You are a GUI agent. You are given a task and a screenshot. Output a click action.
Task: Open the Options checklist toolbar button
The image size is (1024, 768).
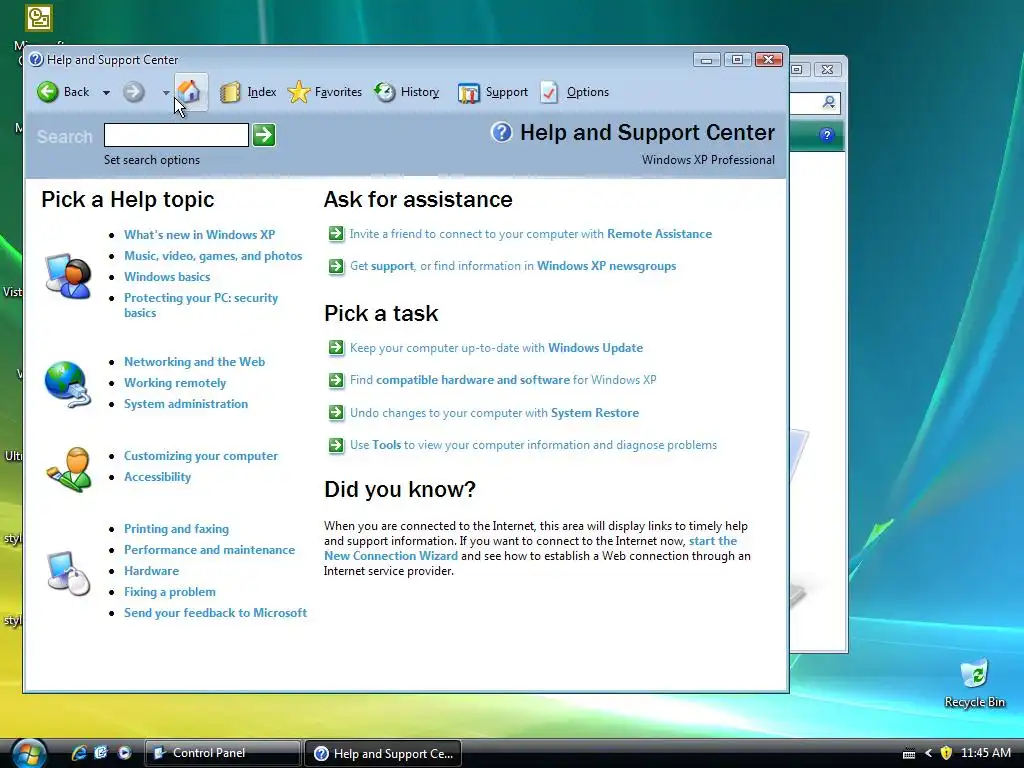[575, 92]
